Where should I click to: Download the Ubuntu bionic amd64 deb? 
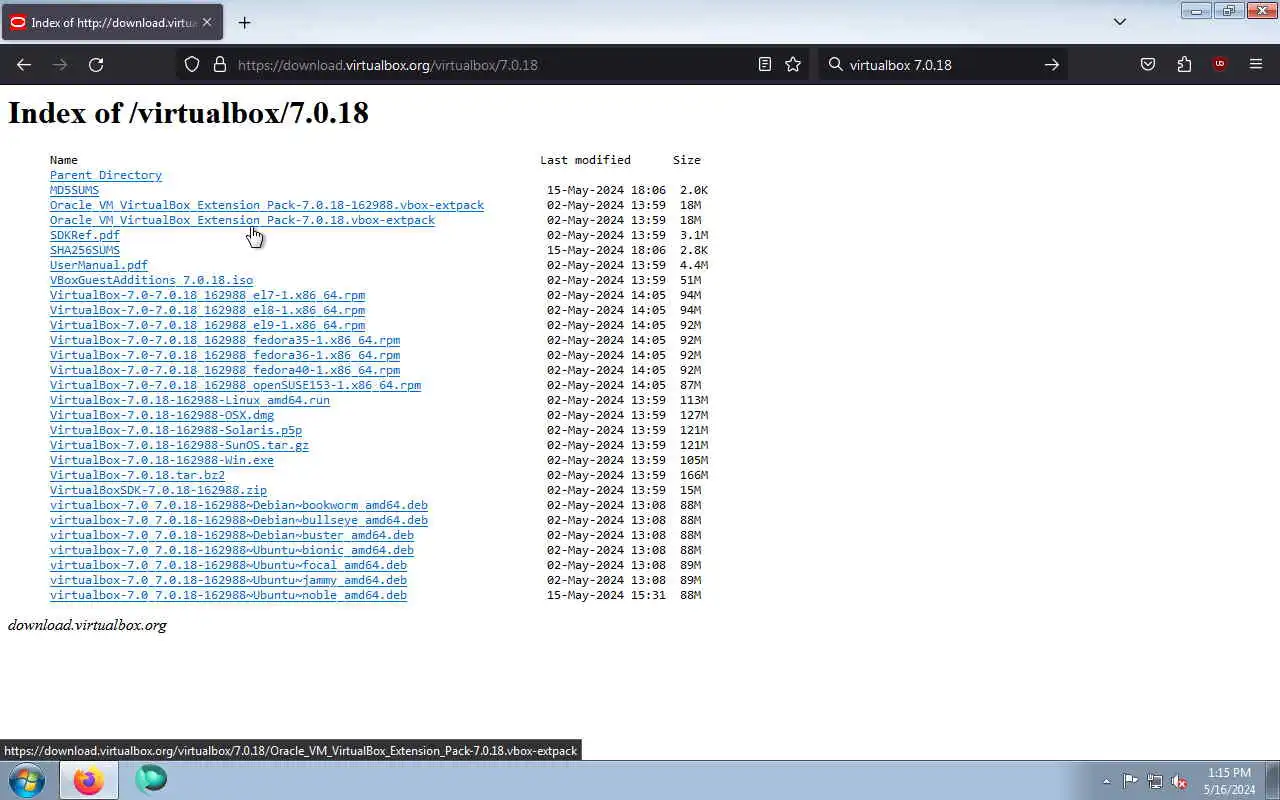point(232,550)
